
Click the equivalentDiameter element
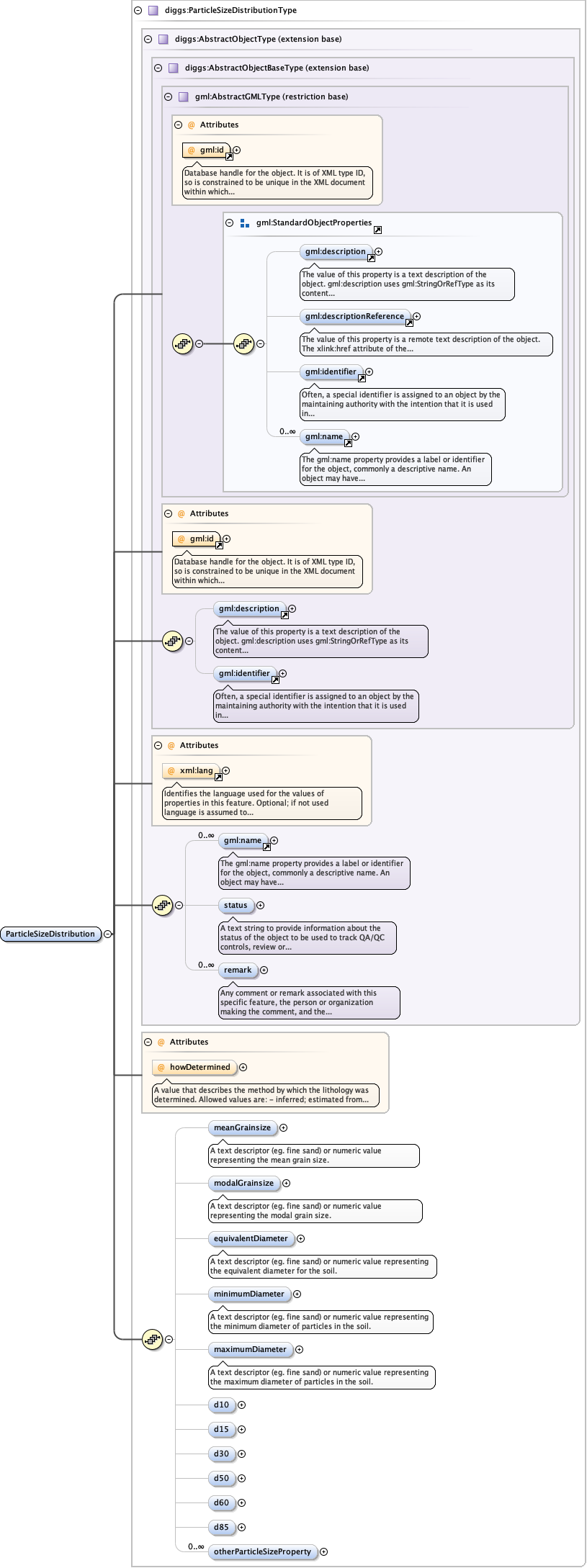(x=251, y=1238)
